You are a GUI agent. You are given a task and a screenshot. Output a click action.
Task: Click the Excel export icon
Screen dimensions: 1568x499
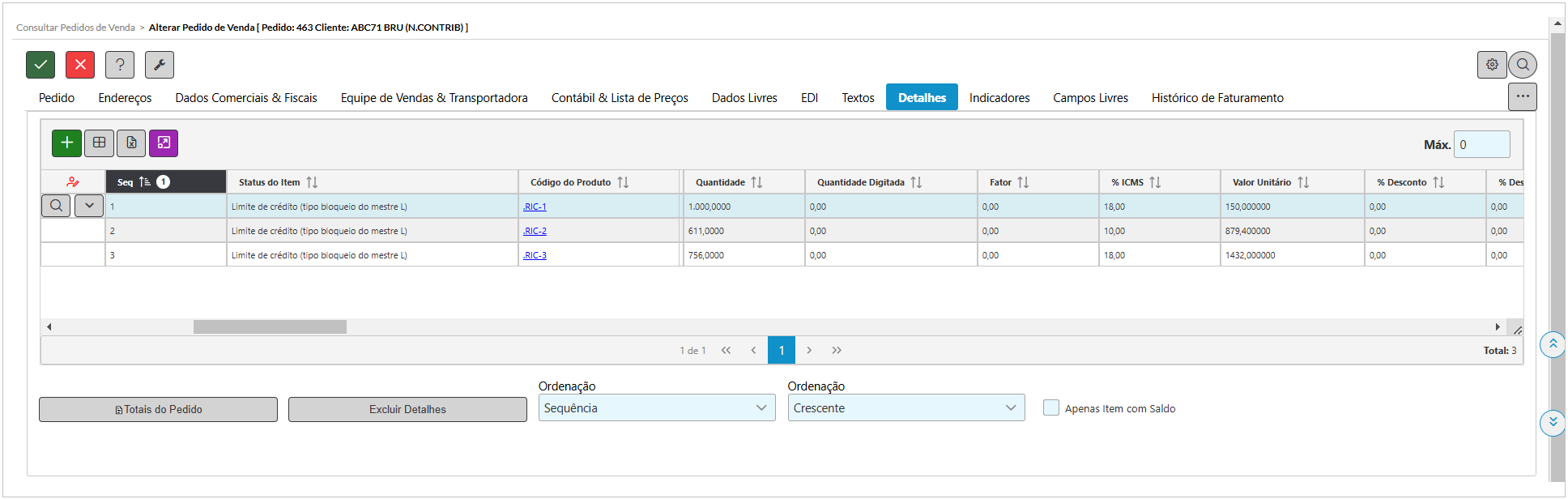pos(131,143)
